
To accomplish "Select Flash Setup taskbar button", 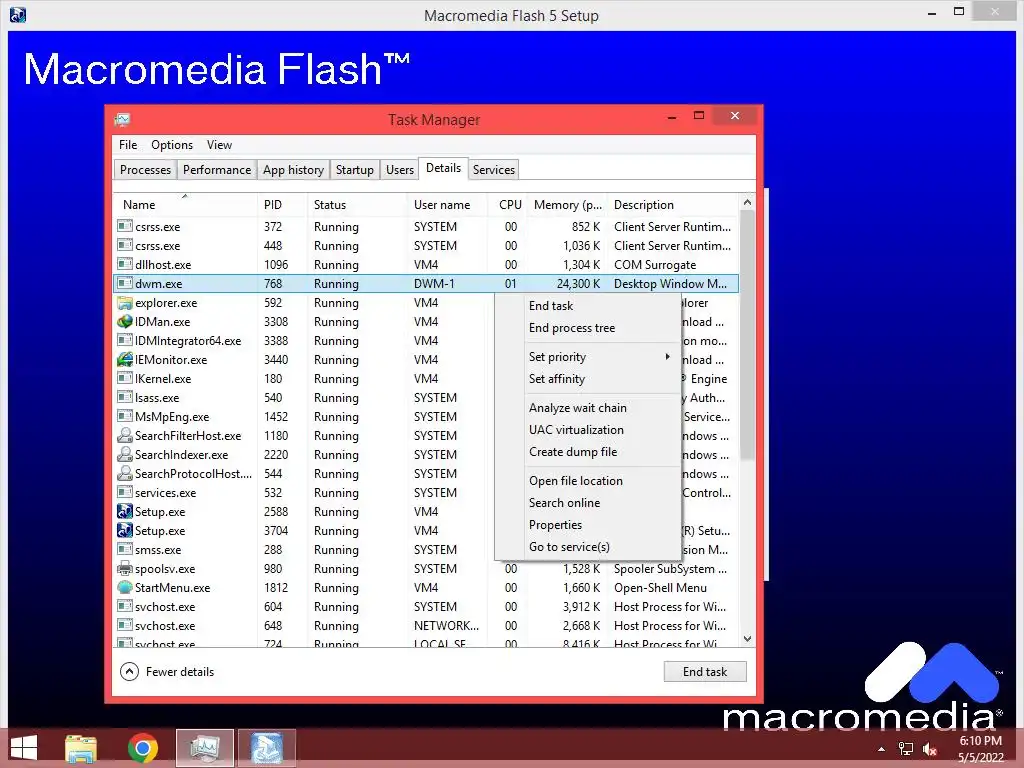I will (267, 748).
